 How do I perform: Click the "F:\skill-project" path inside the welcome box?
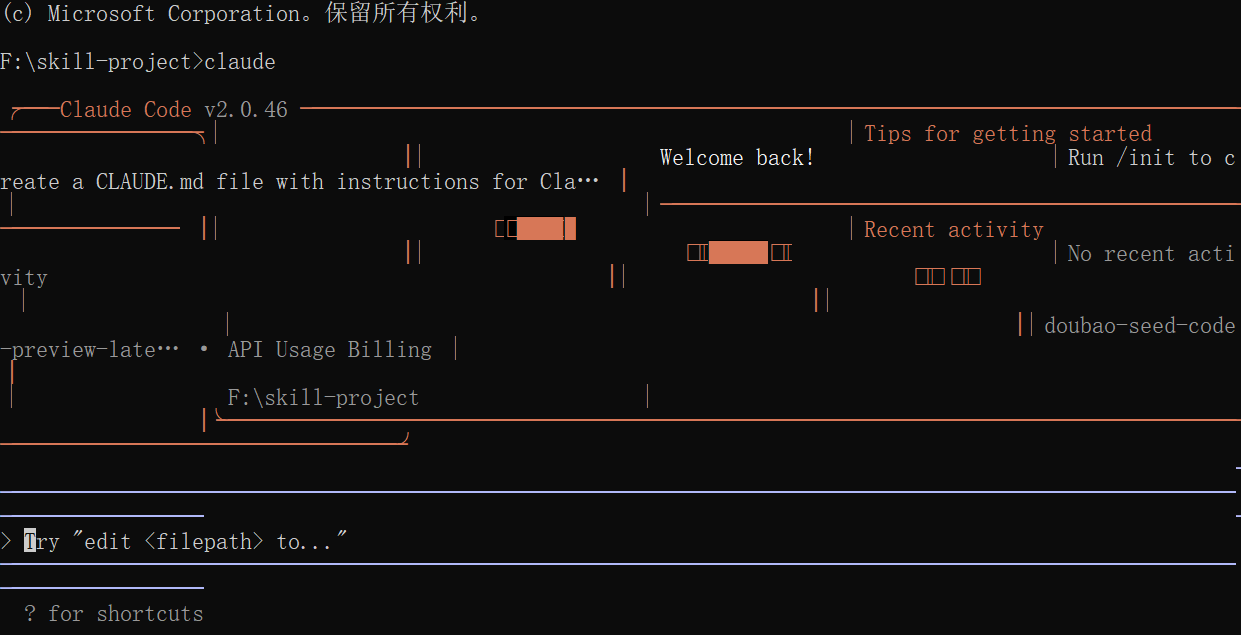point(323,398)
